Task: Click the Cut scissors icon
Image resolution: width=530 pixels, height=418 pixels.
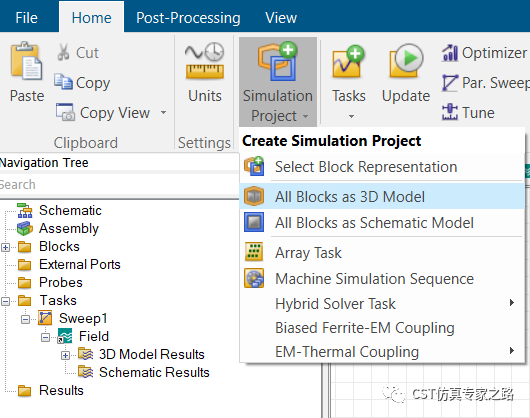Action: [x=63, y=52]
